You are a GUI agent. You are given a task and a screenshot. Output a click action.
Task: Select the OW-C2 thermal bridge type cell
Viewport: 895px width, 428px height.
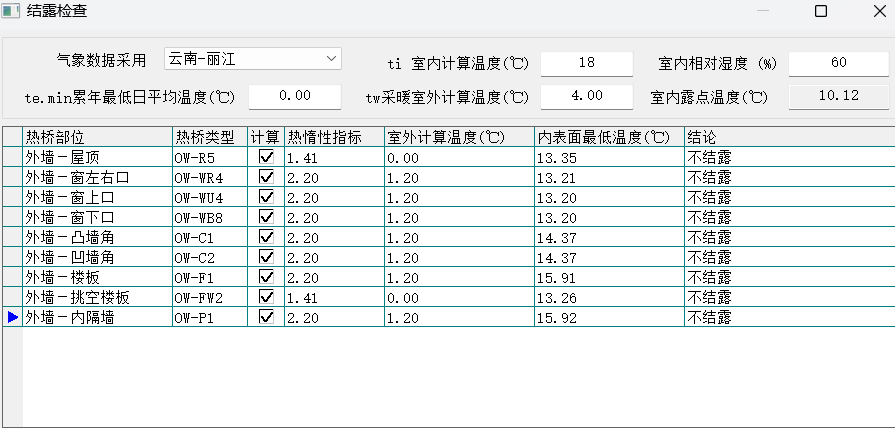(x=209, y=257)
